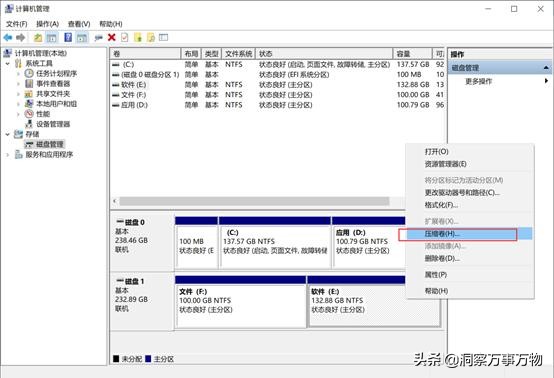Expand the 性能 tree node arrow

[x=18, y=114]
